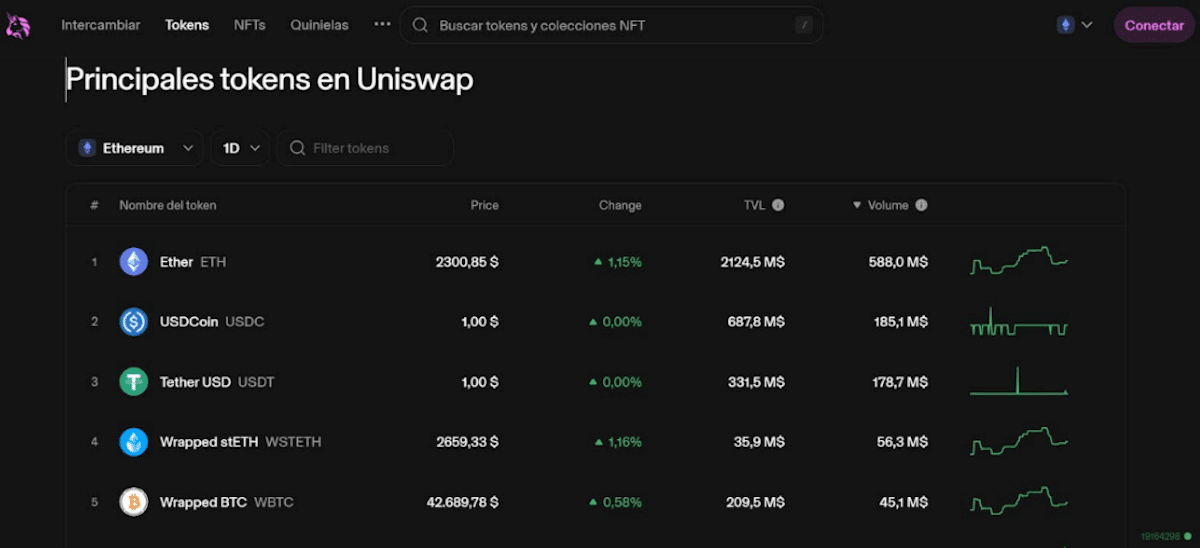Click the Ether volume value 588,0 M$
Image resolution: width=1200 pixels, height=548 pixels.
click(898, 262)
